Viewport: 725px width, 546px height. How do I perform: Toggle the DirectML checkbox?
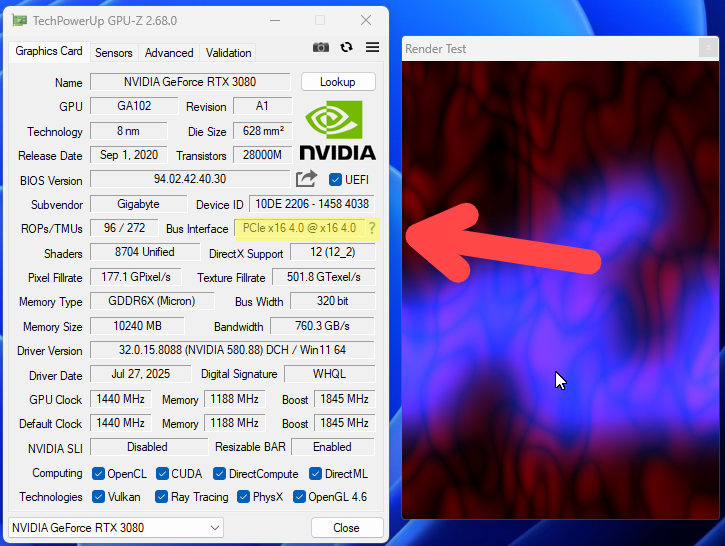click(315, 473)
